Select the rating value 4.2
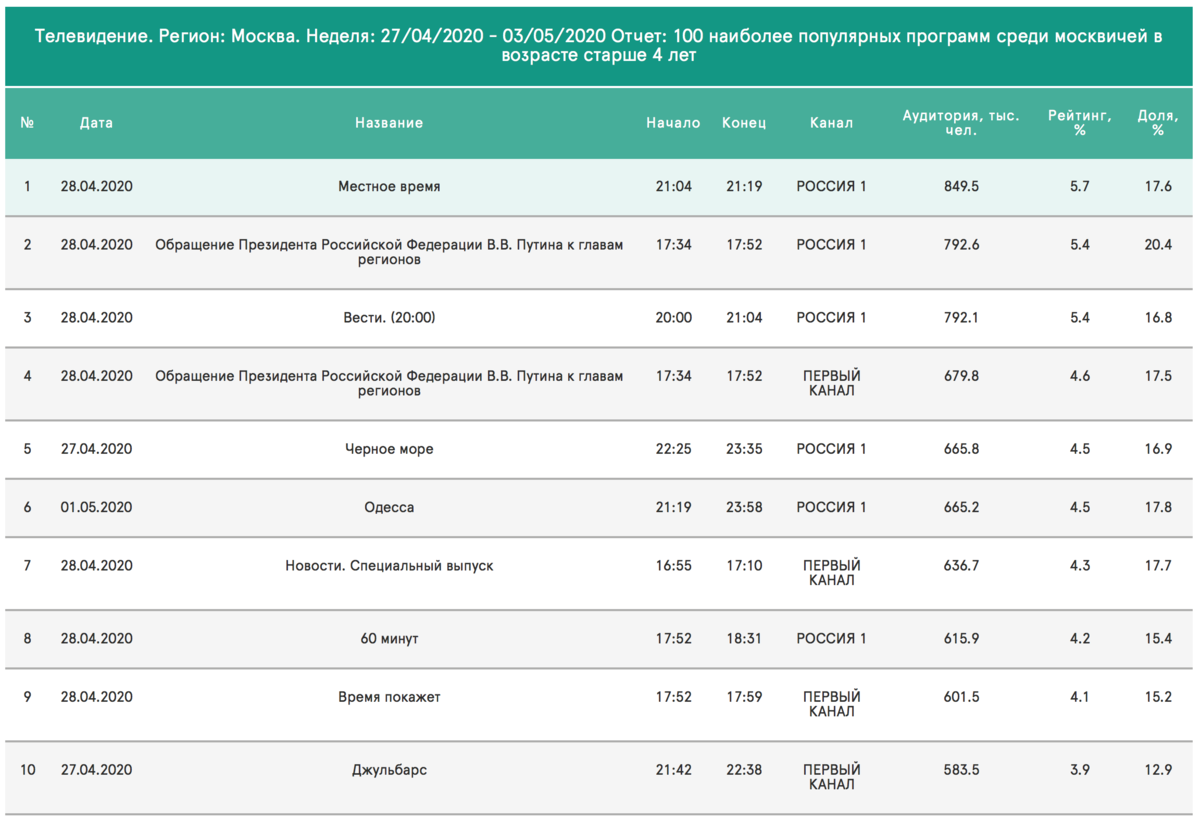 (1080, 639)
